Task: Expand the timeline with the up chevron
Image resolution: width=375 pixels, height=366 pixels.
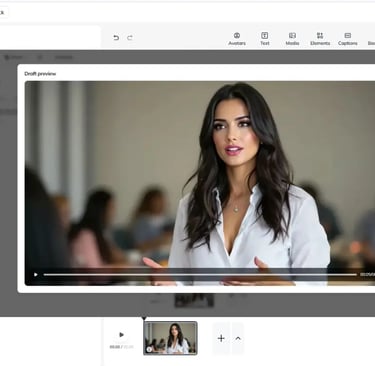Action: (x=238, y=338)
